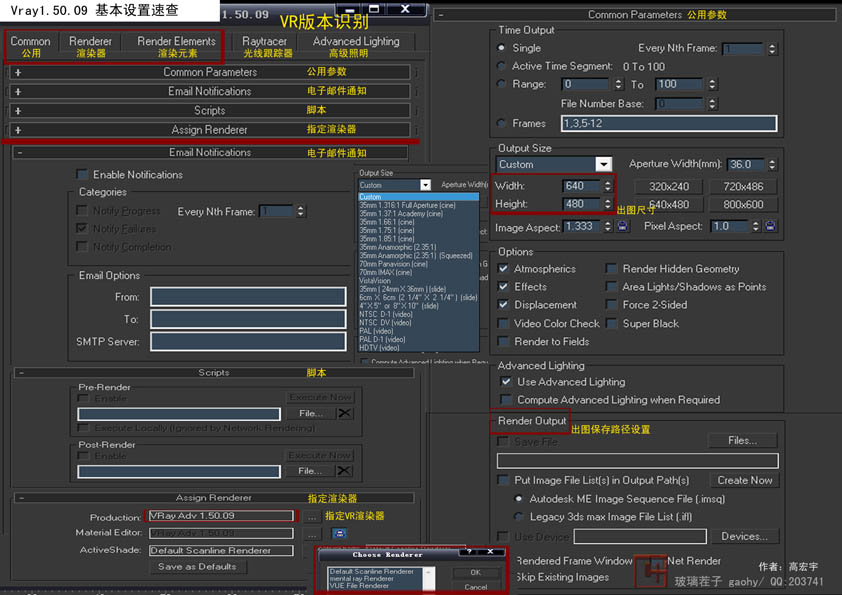This screenshot has width=842, height=595.
Task: Select 70mm IMAX (cine) in the size list
Action: coord(394,272)
